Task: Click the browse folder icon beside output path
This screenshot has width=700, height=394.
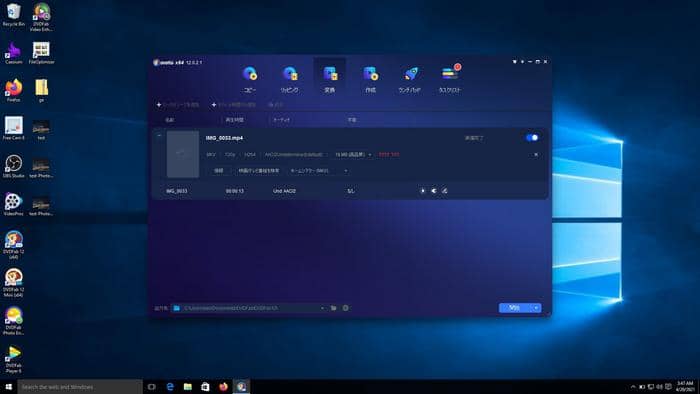Action: pyautogui.click(x=333, y=308)
